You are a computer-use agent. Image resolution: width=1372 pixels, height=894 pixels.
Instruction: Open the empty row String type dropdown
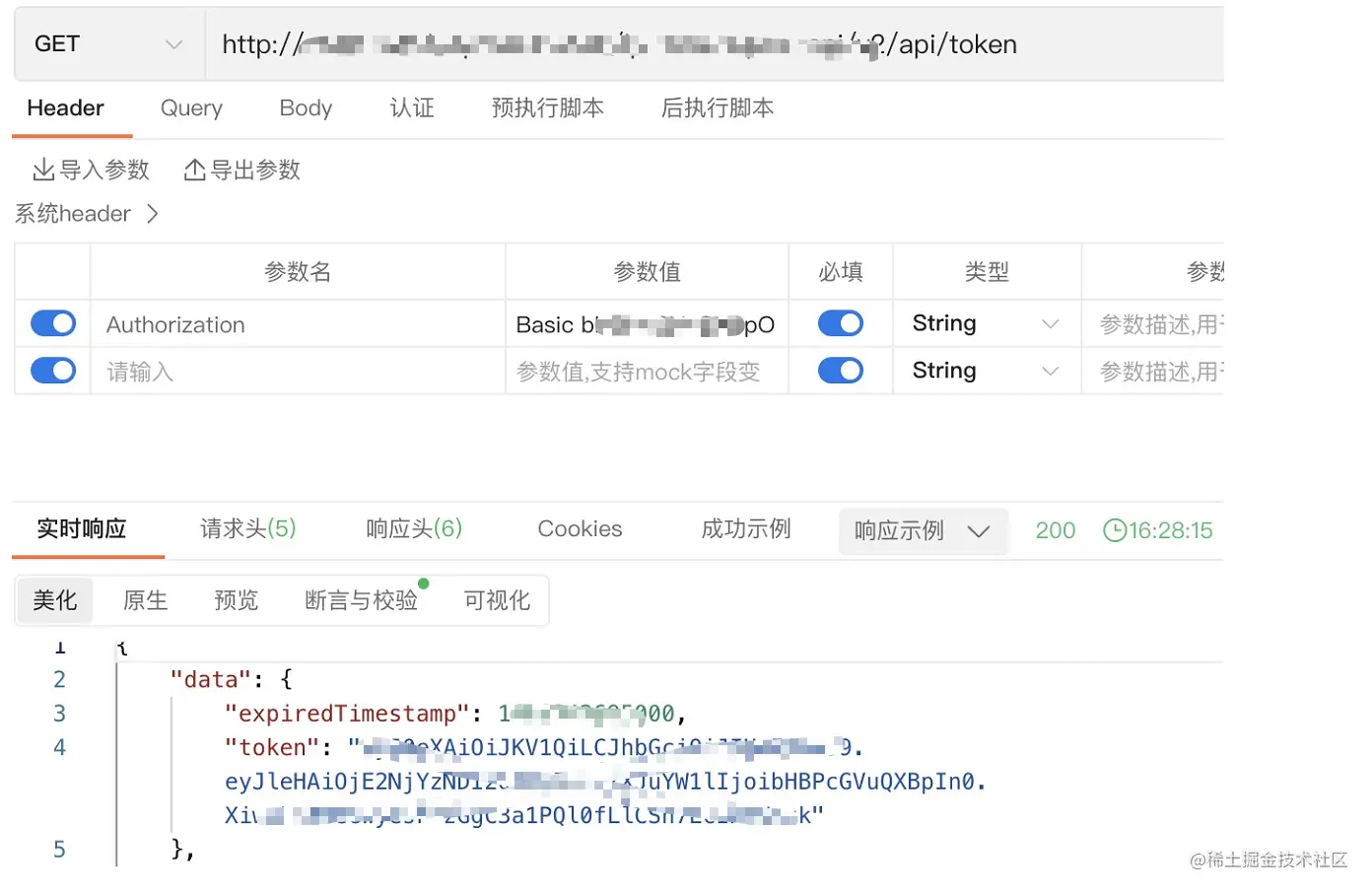pyautogui.click(x=987, y=371)
